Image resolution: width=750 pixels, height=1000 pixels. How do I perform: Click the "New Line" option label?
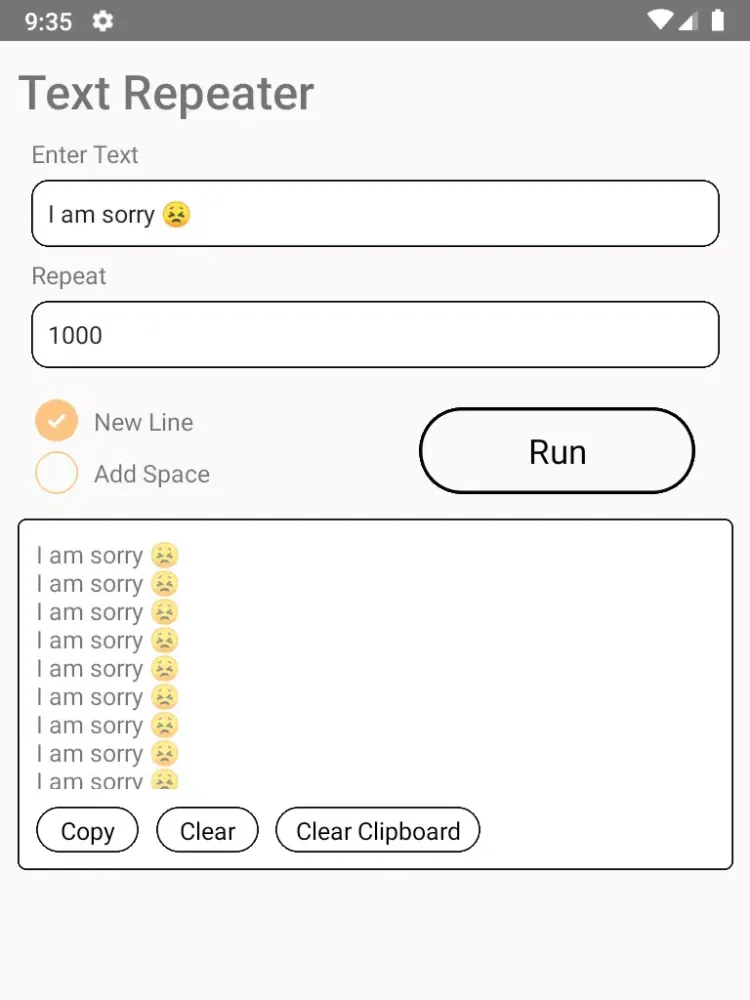click(144, 423)
